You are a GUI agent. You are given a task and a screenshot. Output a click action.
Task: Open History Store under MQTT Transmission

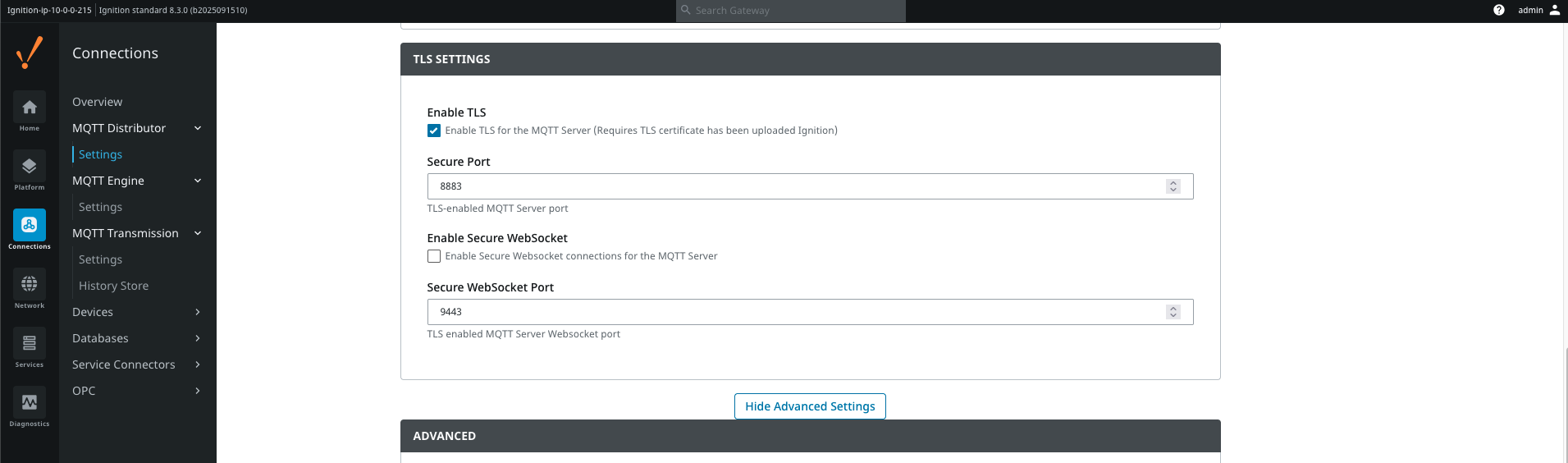coord(113,286)
